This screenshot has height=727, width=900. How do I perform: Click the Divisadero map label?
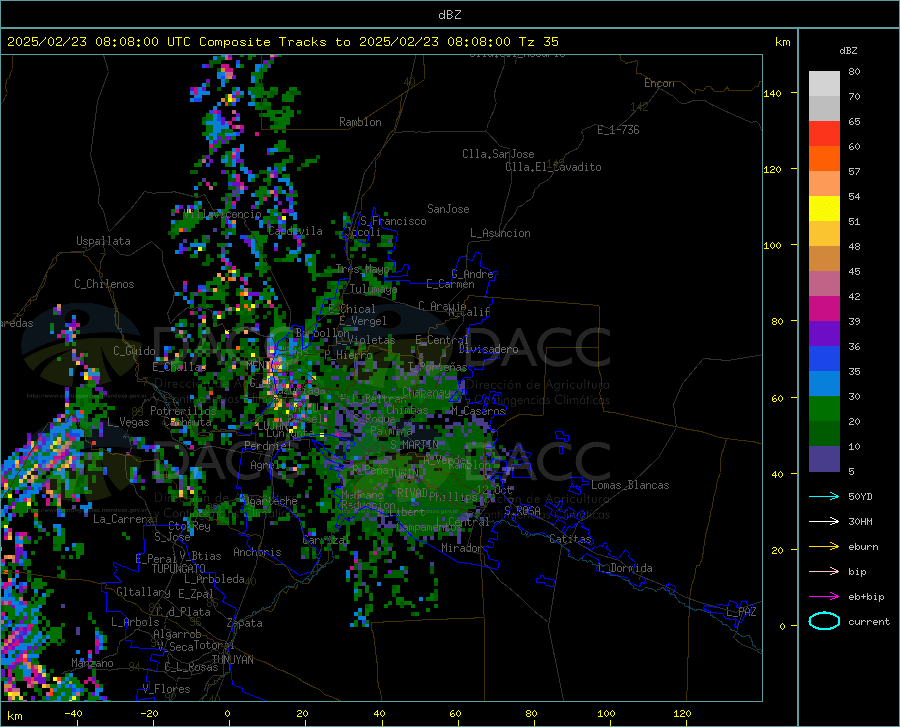[x=488, y=349]
